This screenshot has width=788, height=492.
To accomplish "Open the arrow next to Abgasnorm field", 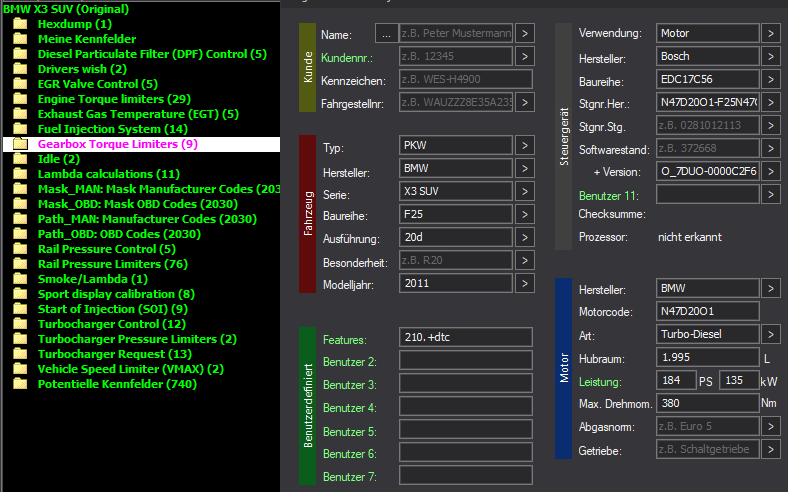I will pos(771,427).
